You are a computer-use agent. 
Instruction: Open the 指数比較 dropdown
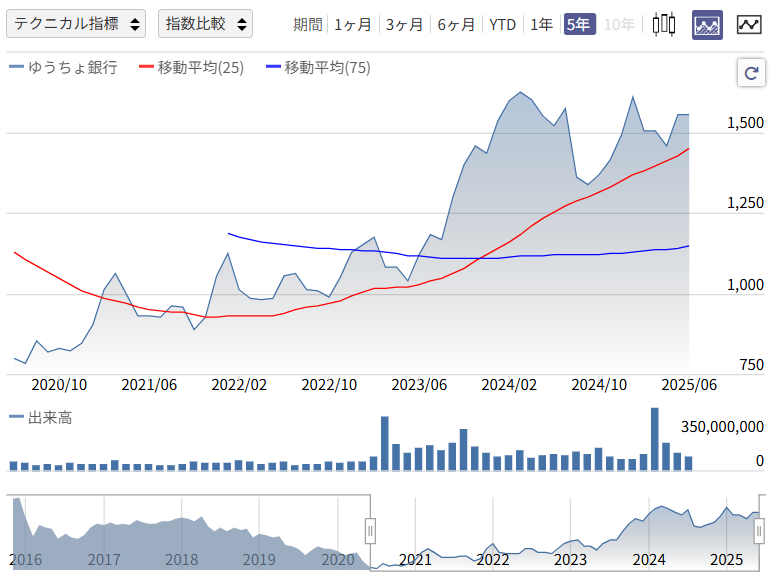205,24
